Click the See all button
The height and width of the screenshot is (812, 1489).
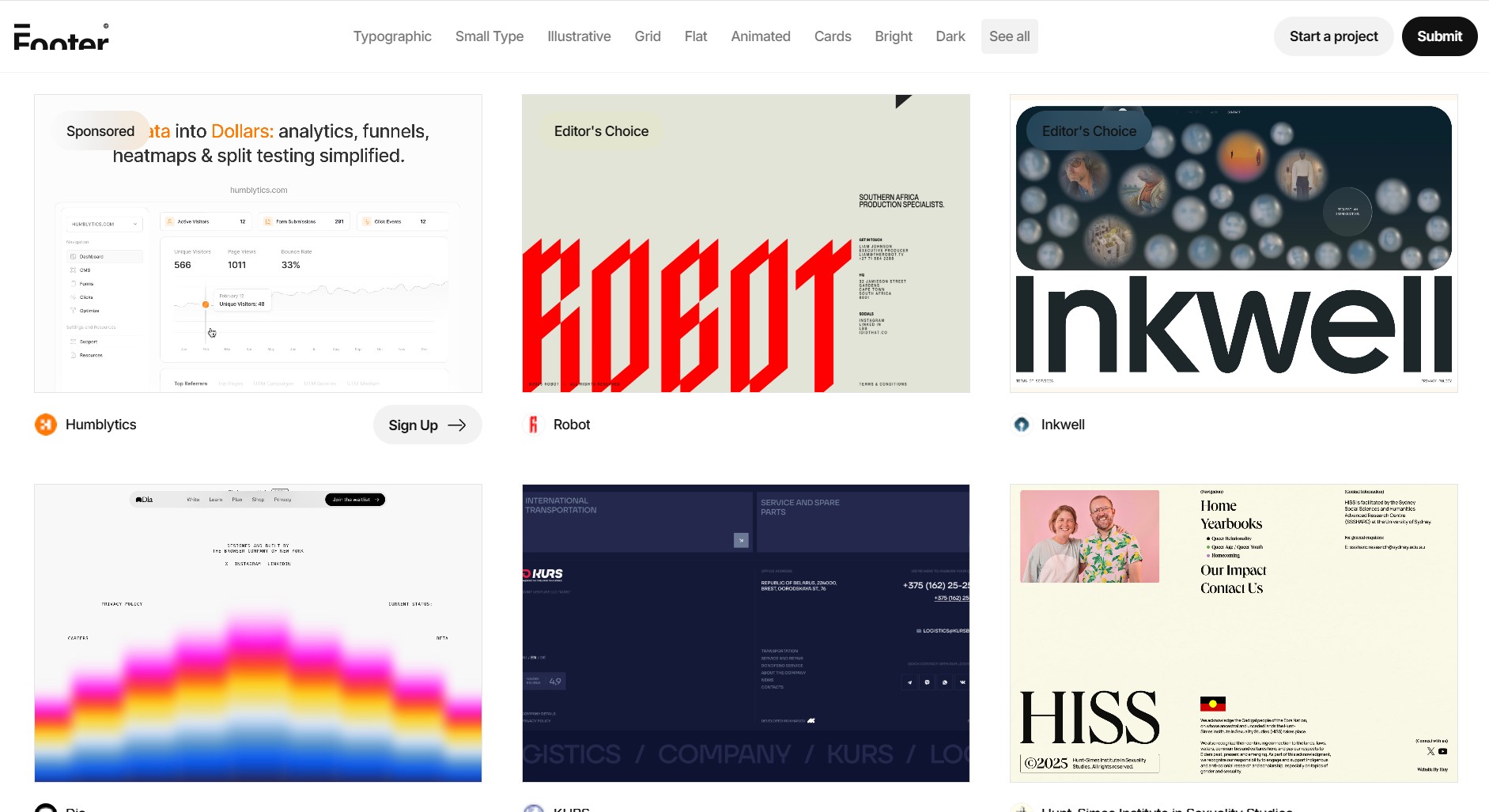(1010, 36)
